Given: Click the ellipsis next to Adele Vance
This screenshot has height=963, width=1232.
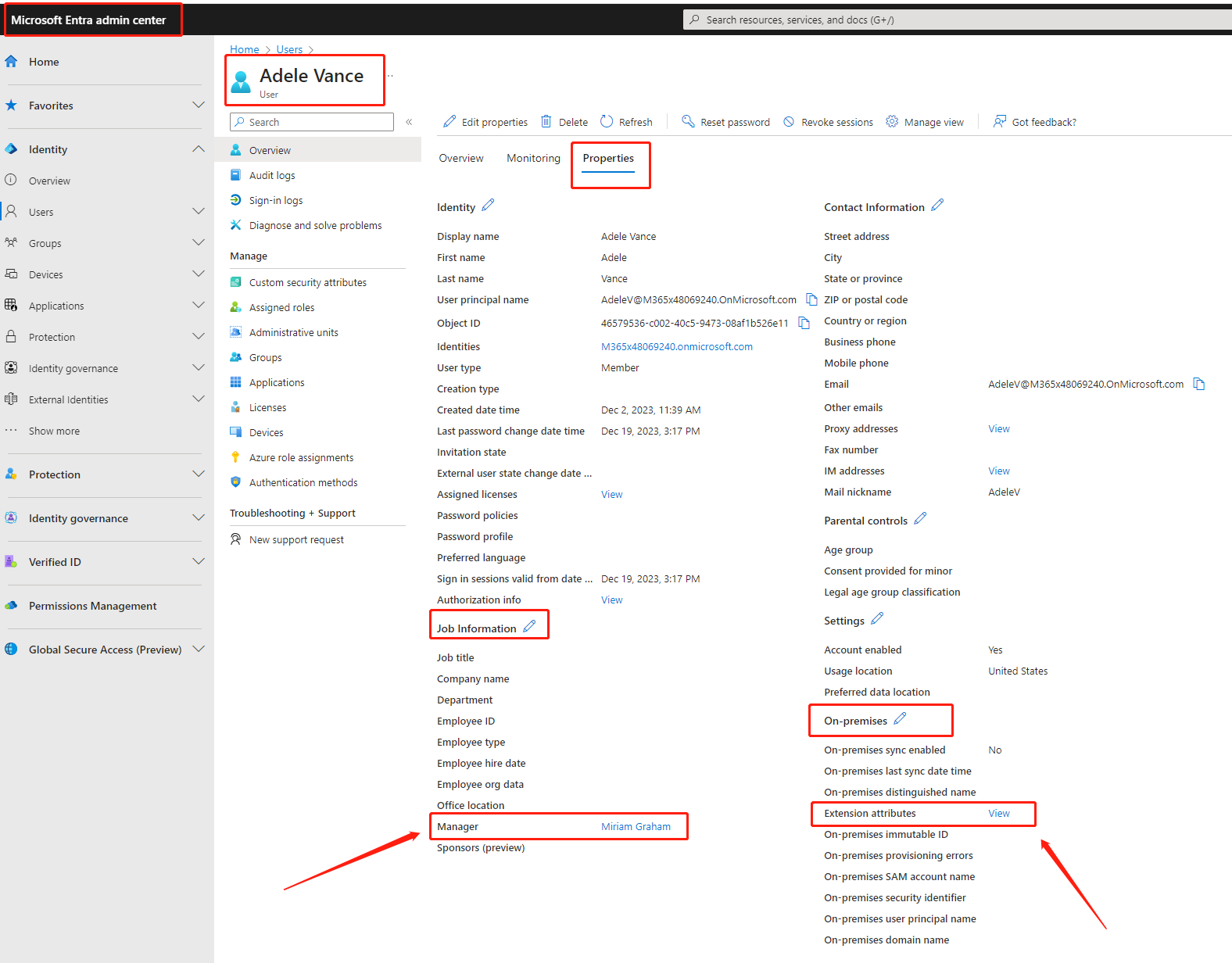Looking at the screenshot, I should click(x=390, y=76).
